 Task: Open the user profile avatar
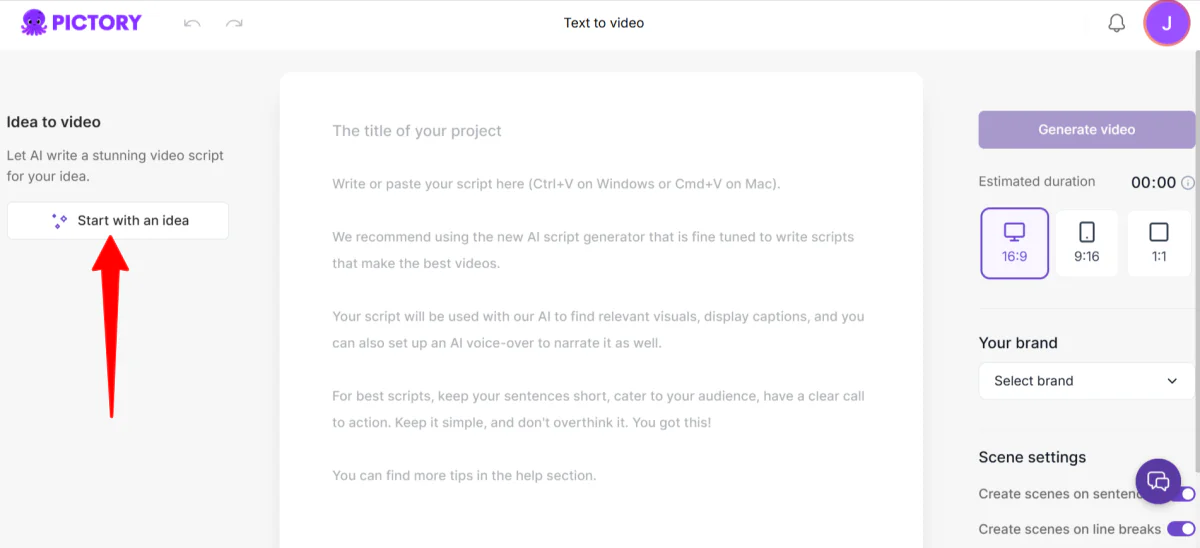[1166, 23]
